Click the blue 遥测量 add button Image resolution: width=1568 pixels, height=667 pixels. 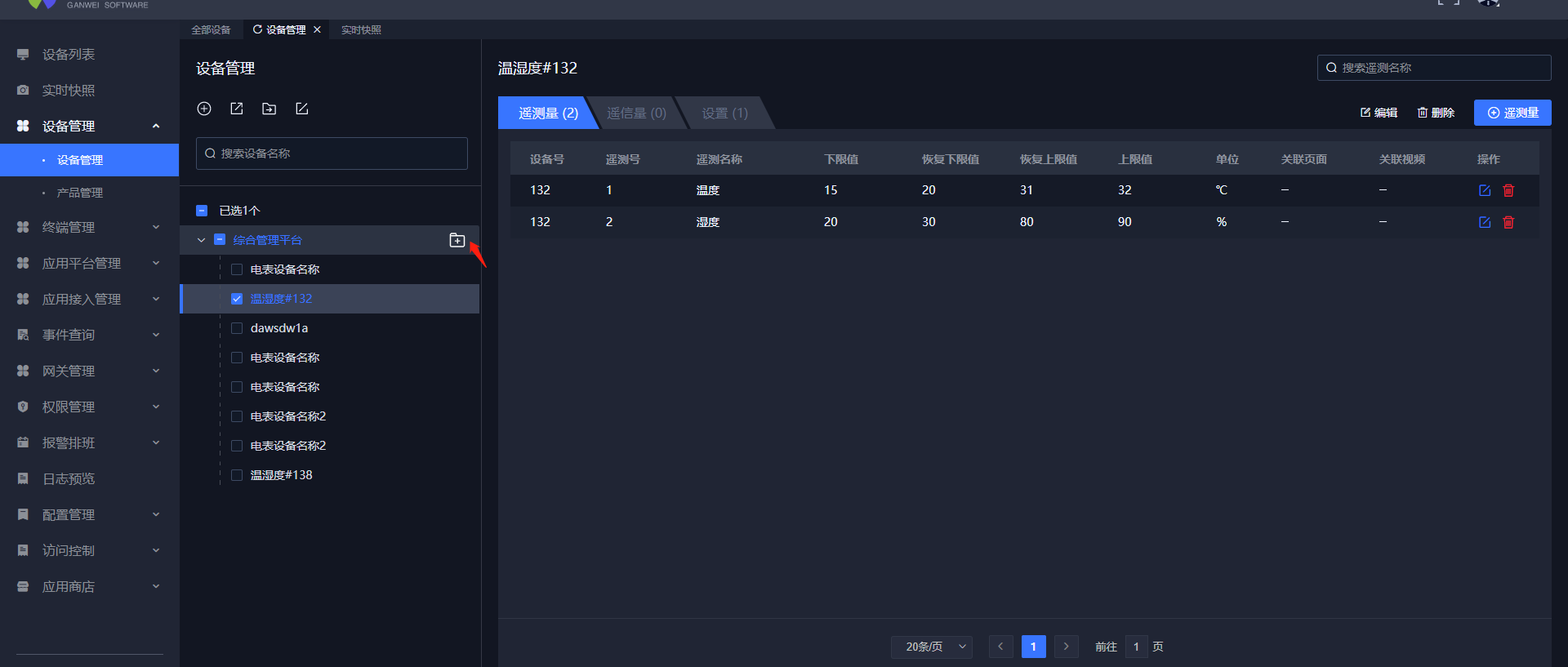pos(1512,113)
